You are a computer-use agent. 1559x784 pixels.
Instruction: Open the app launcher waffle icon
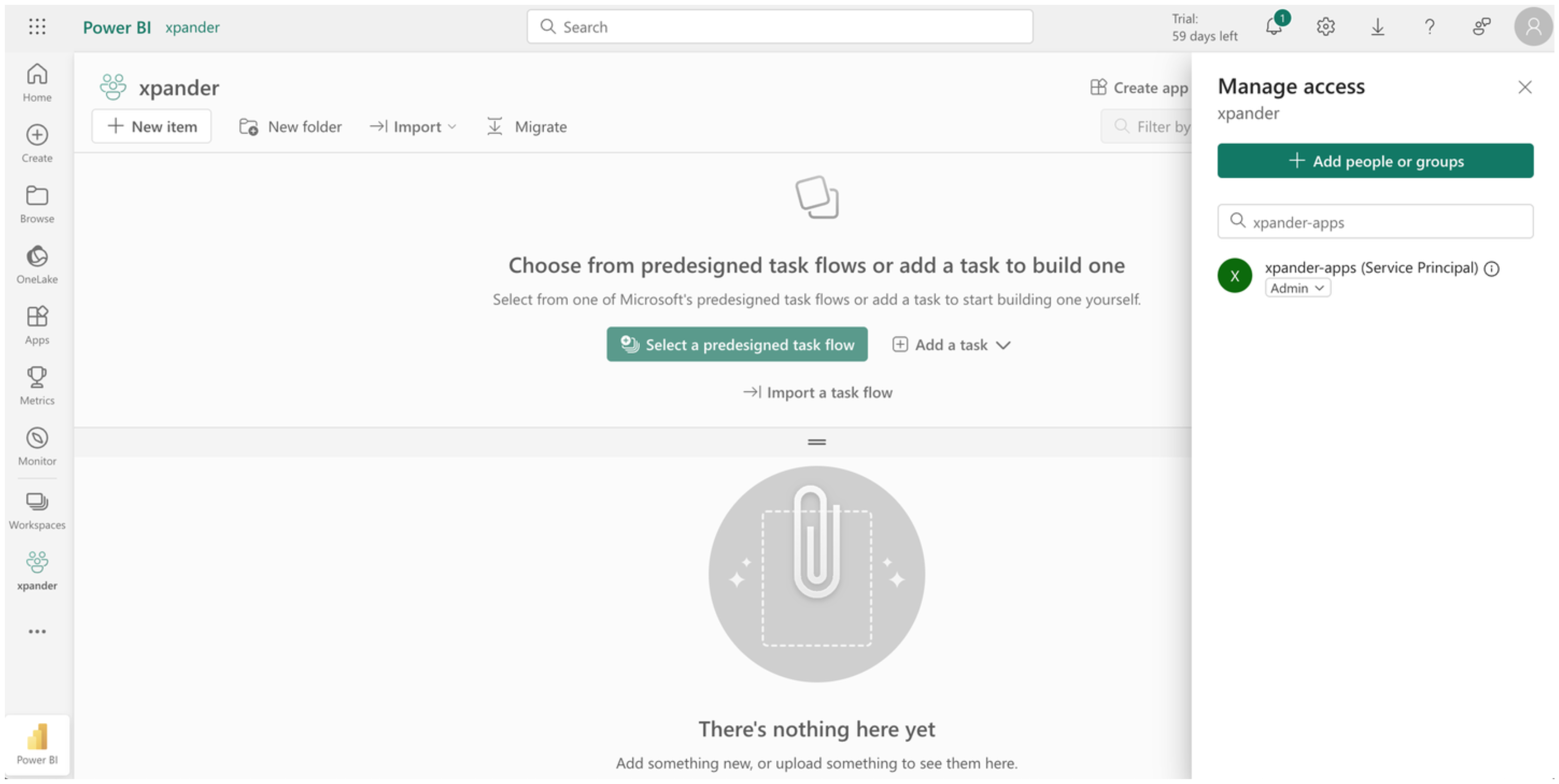coord(37,27)
